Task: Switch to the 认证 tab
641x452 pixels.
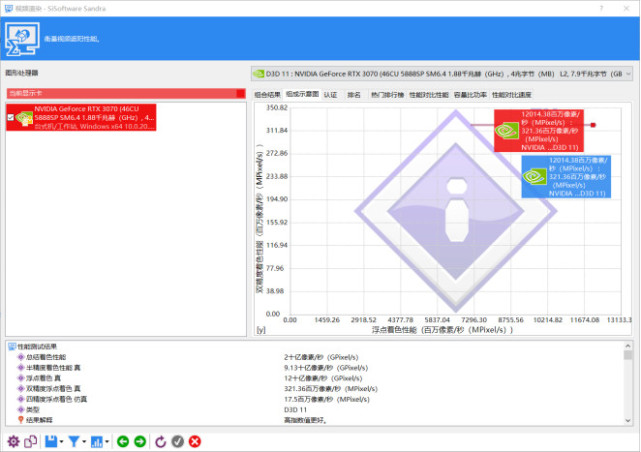Action: 330,95
